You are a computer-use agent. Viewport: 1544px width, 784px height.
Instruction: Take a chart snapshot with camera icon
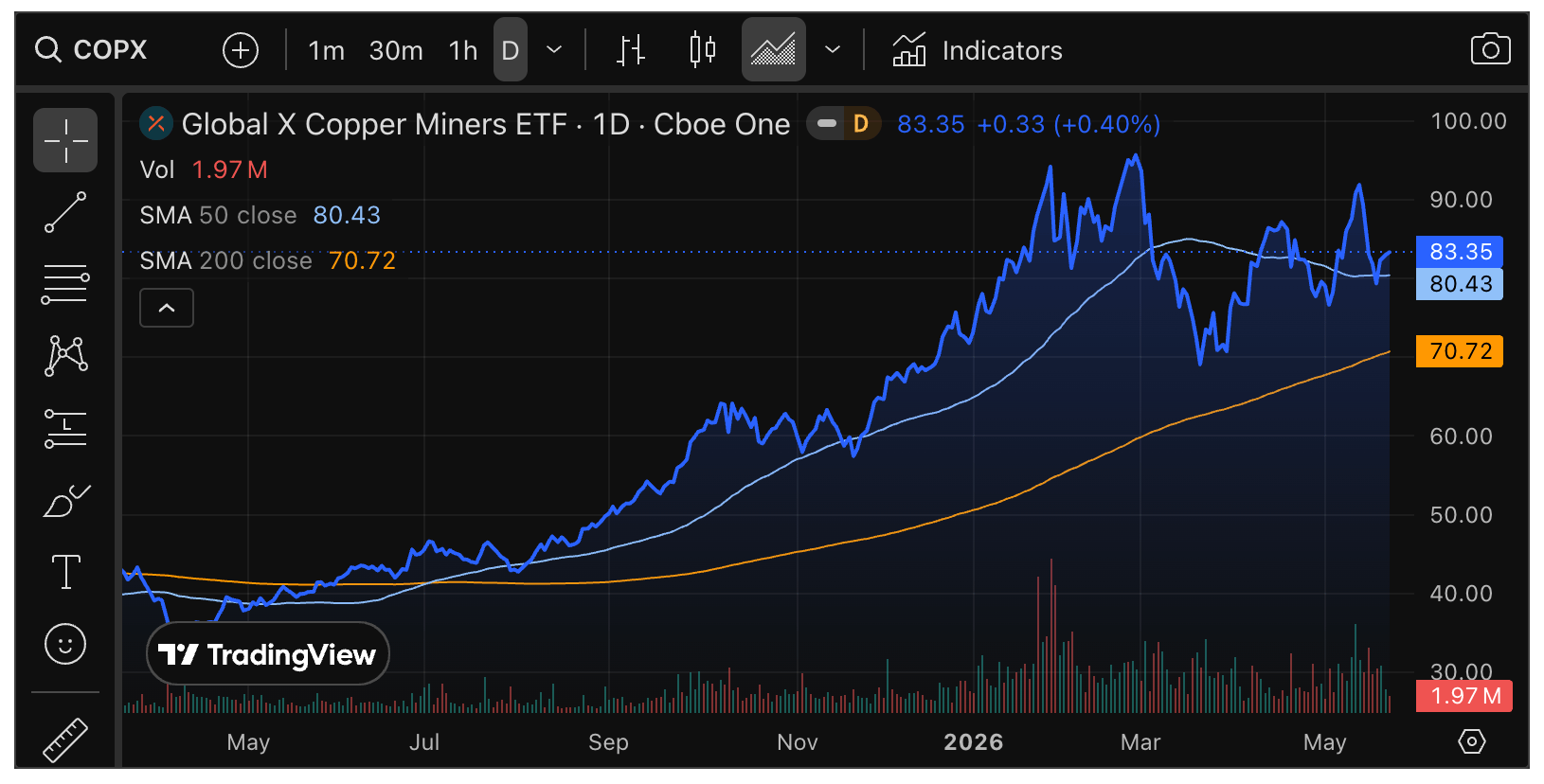click(1490, 49)
